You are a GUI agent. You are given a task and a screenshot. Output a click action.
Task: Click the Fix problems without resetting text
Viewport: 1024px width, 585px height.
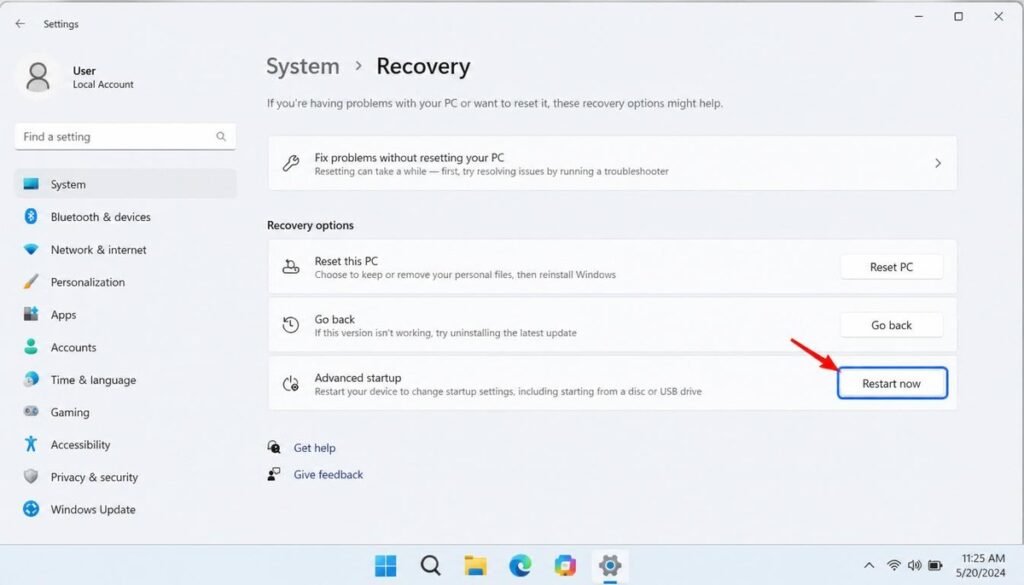[x=409, y=157]
